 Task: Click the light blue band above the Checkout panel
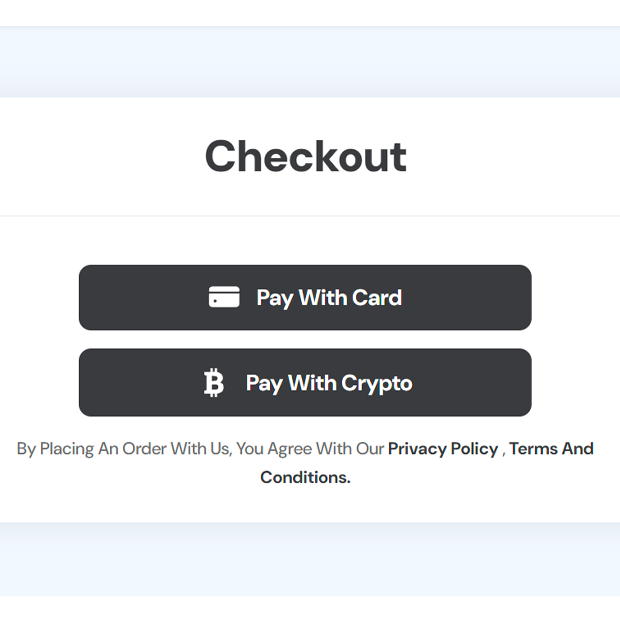tap(310, 62)
